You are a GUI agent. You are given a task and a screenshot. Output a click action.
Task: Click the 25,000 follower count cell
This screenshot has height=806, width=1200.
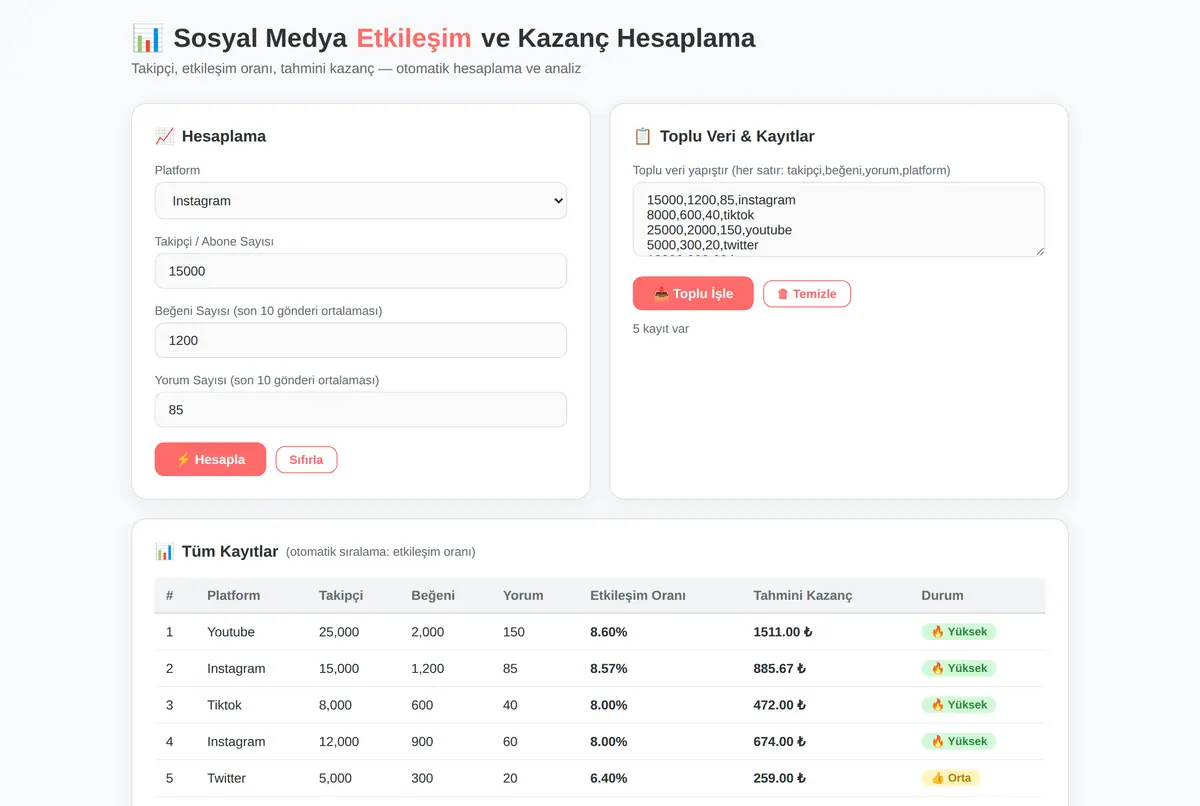(339, 632)
